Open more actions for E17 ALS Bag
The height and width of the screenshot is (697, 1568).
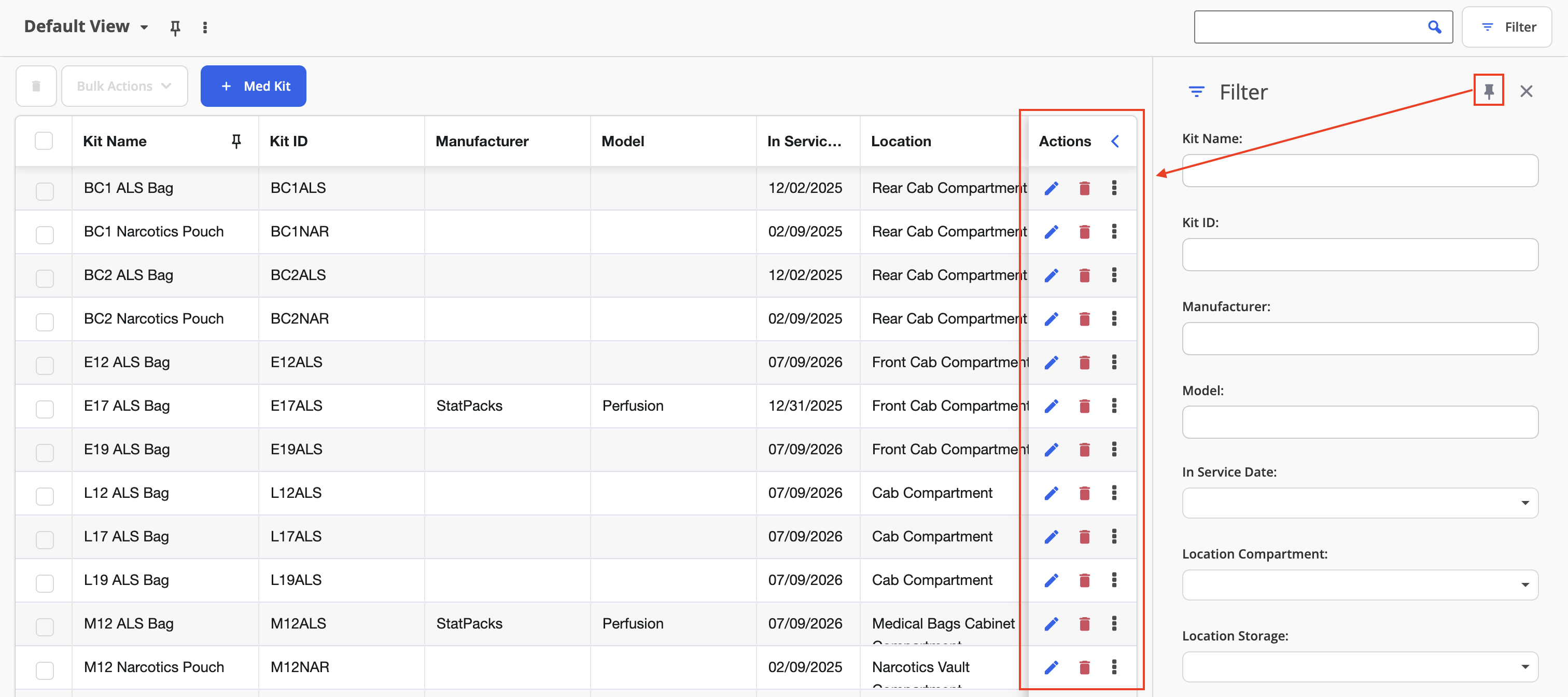[1114, 406]
